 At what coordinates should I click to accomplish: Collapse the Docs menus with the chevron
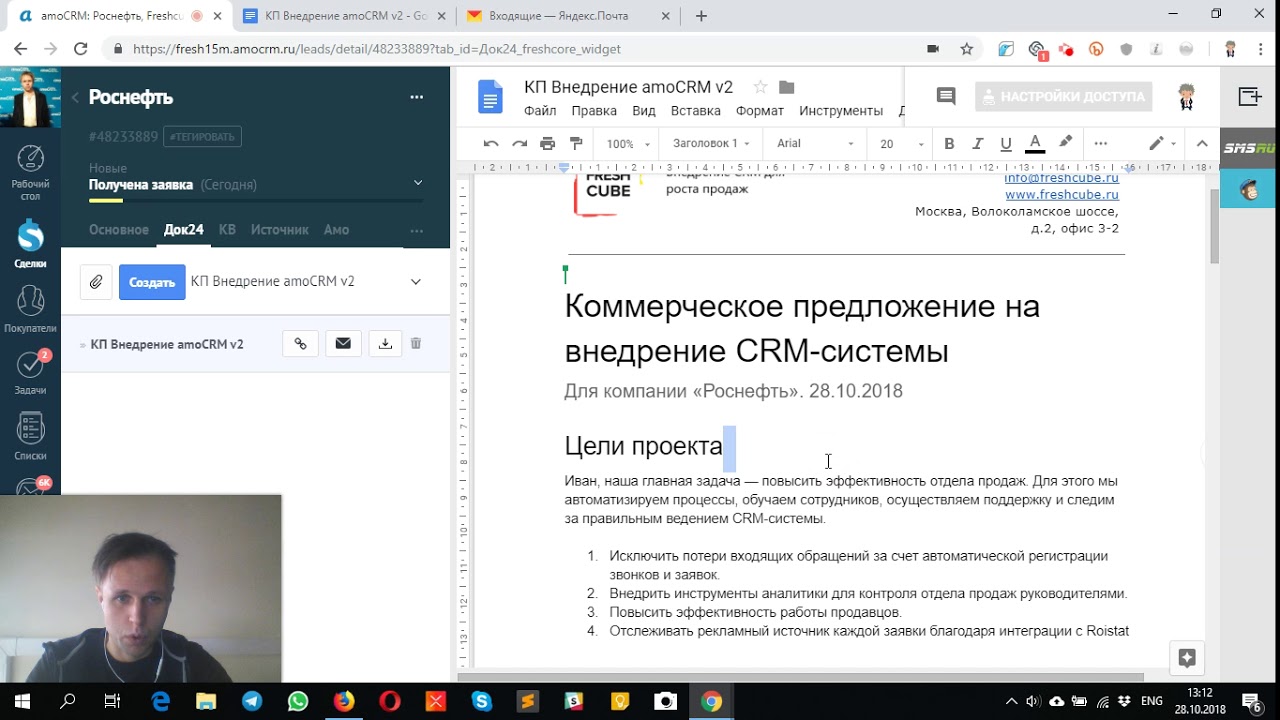[x=1202, y=143]
